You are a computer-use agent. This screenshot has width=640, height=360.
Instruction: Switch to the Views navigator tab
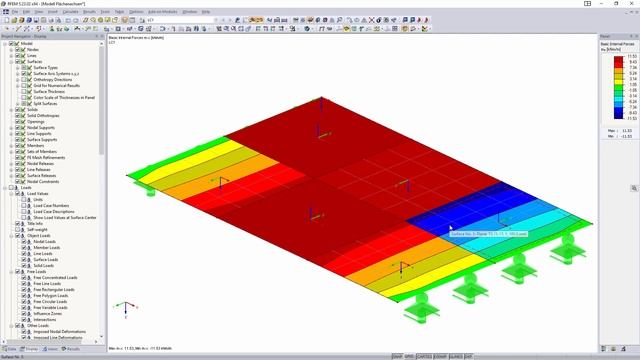[x=50, y=349]
